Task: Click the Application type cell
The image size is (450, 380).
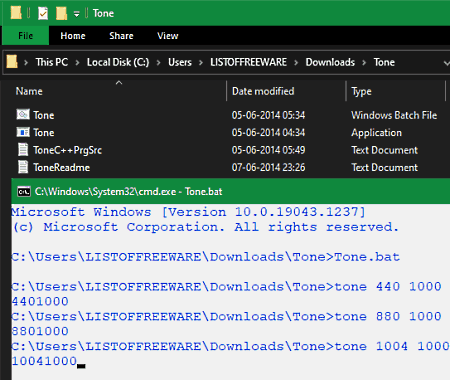Action: [x=376, y=133]
